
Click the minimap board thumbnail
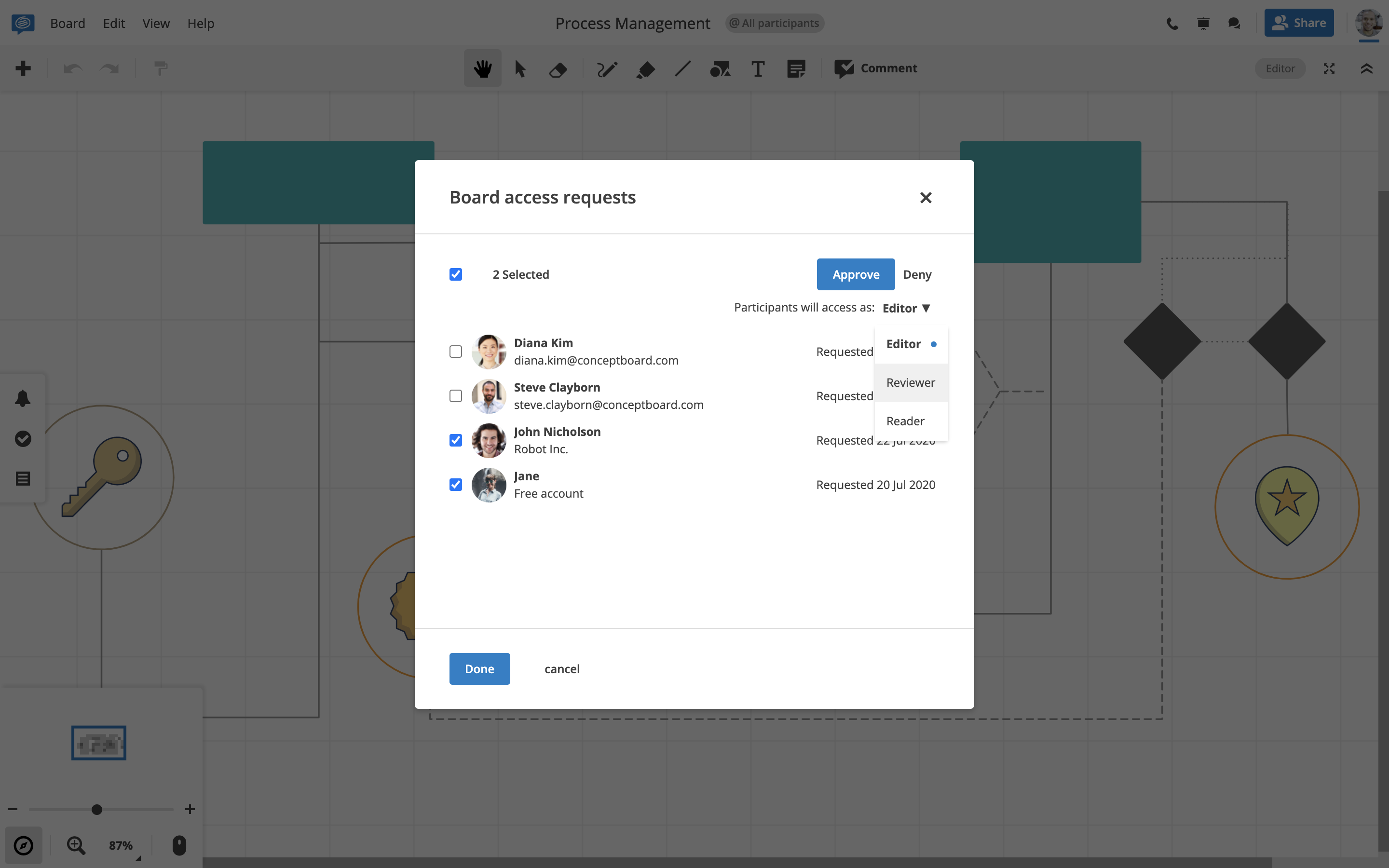coord(99,743)
